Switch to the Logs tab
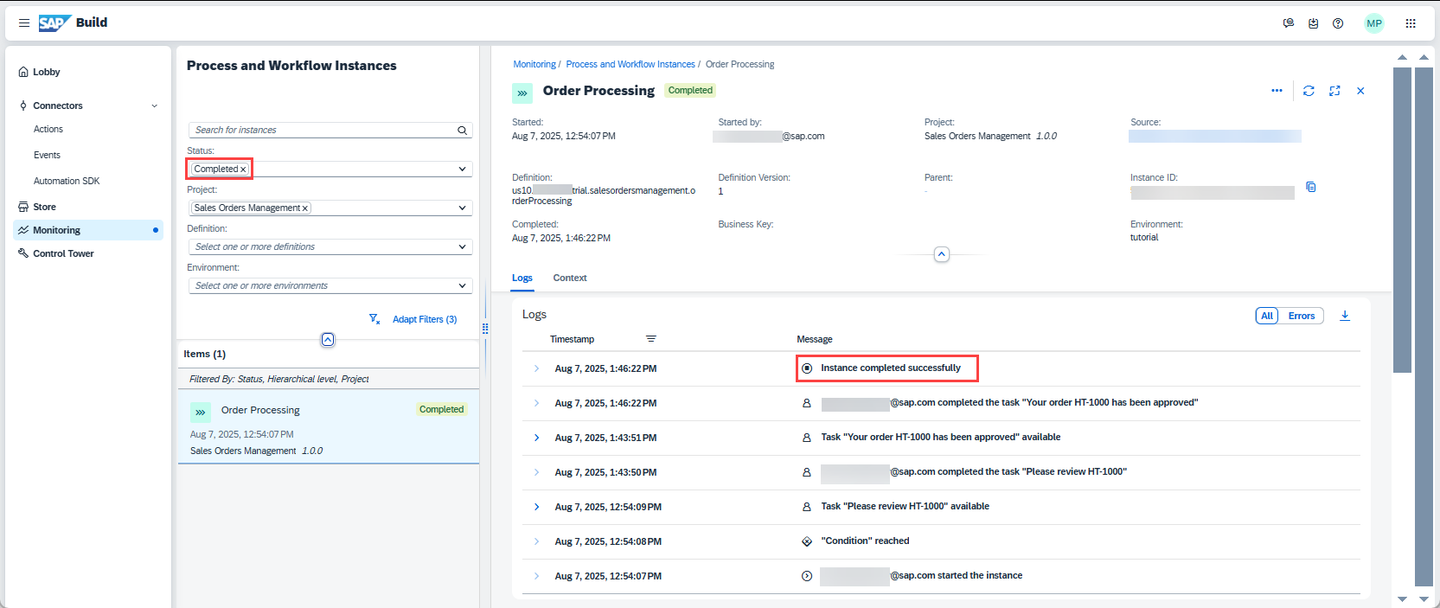Viewport: 1440px width, 608px height. click(x=522, y=278)
